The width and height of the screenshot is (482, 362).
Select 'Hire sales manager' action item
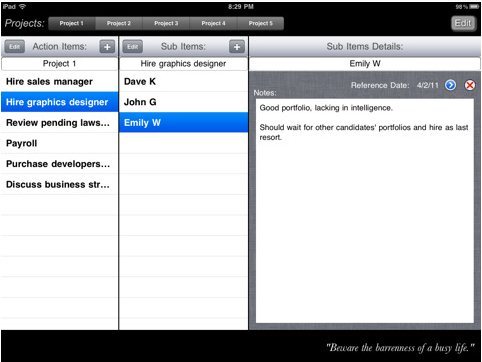59,82
